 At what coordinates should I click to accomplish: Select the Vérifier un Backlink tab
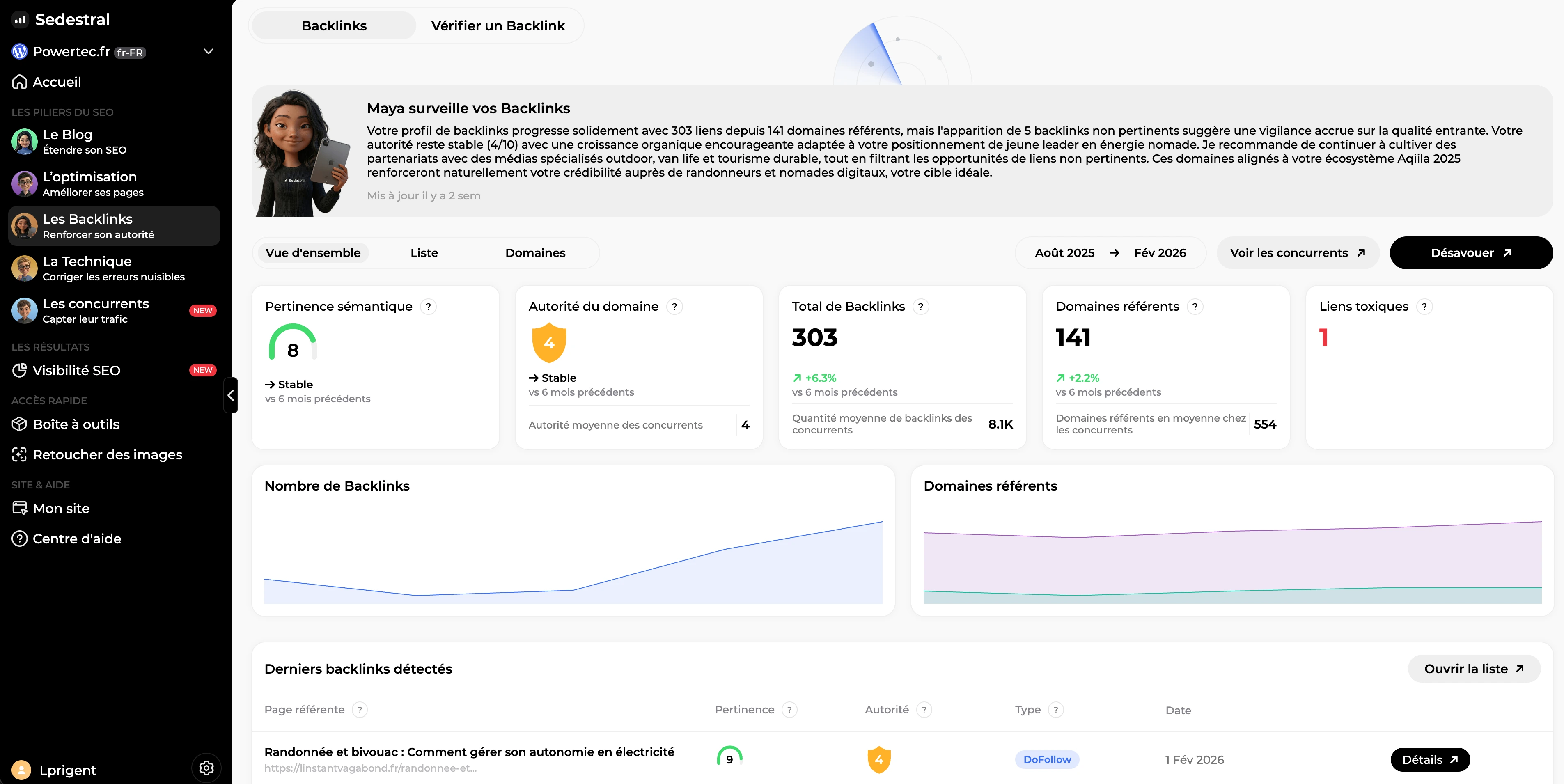[x=498, y=25]
